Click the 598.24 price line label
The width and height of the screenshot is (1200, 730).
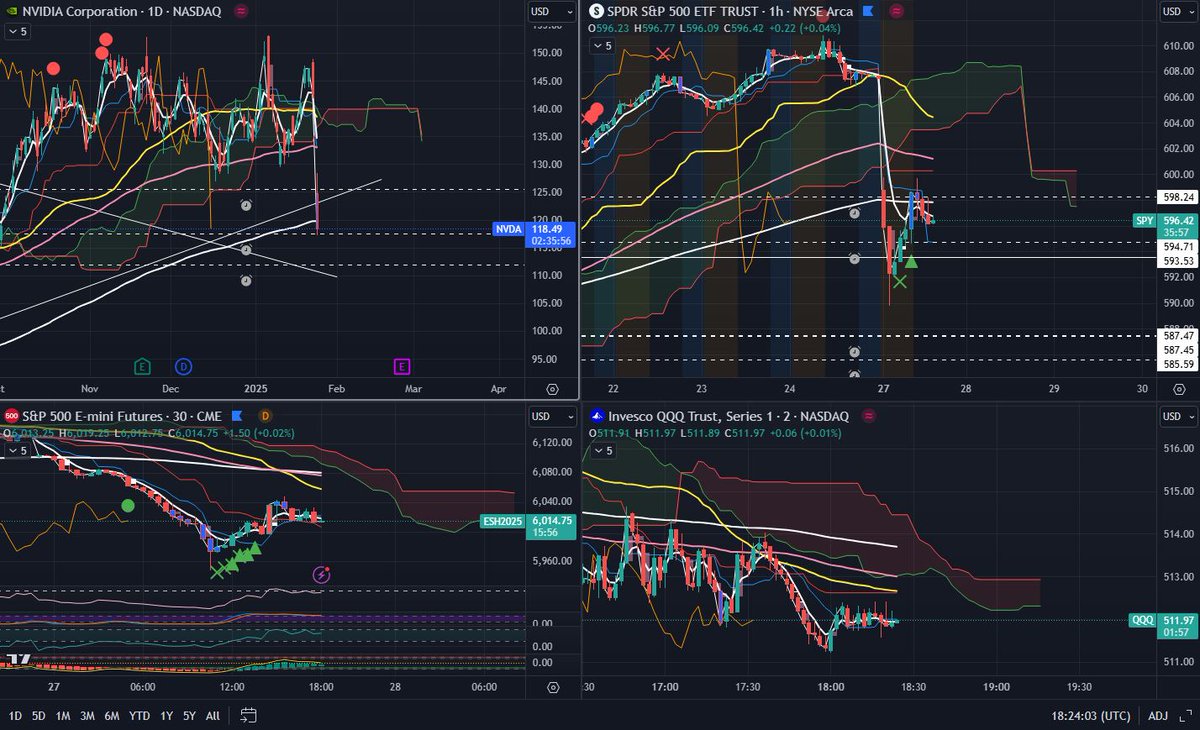click(1177, 198)
